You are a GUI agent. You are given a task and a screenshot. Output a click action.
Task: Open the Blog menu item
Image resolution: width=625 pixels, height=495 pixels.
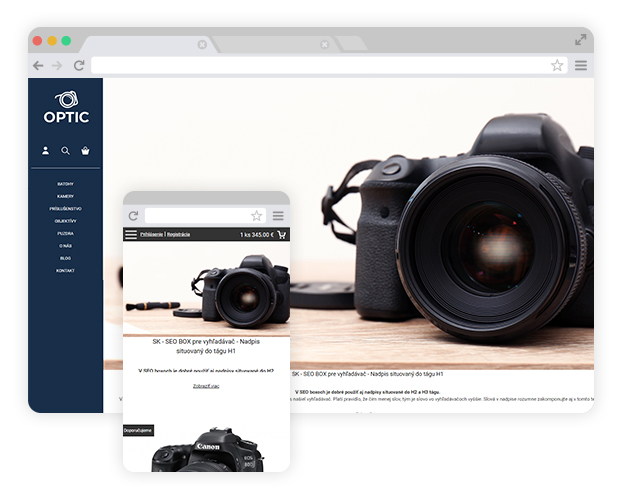pos(65,258)
